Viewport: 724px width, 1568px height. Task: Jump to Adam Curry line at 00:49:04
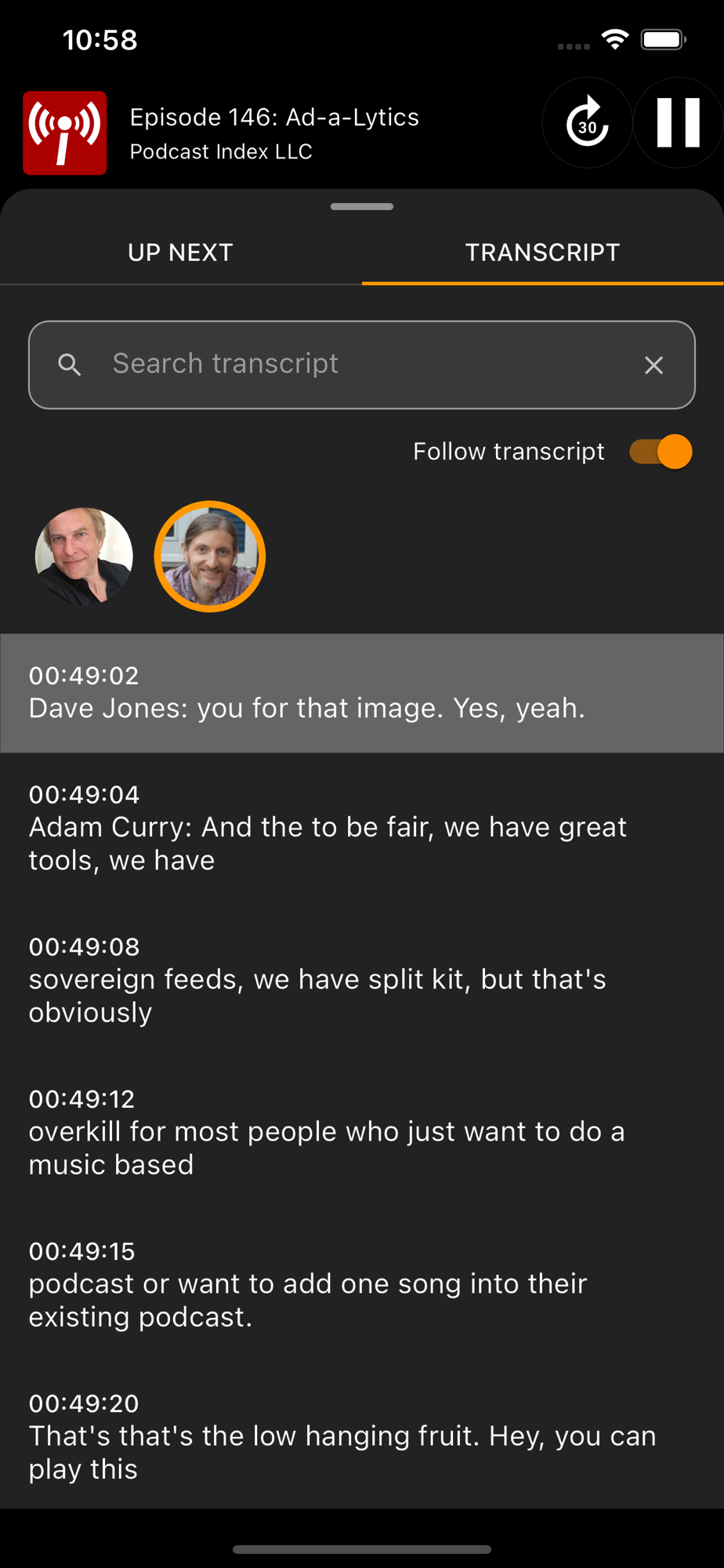coord(362,828)
